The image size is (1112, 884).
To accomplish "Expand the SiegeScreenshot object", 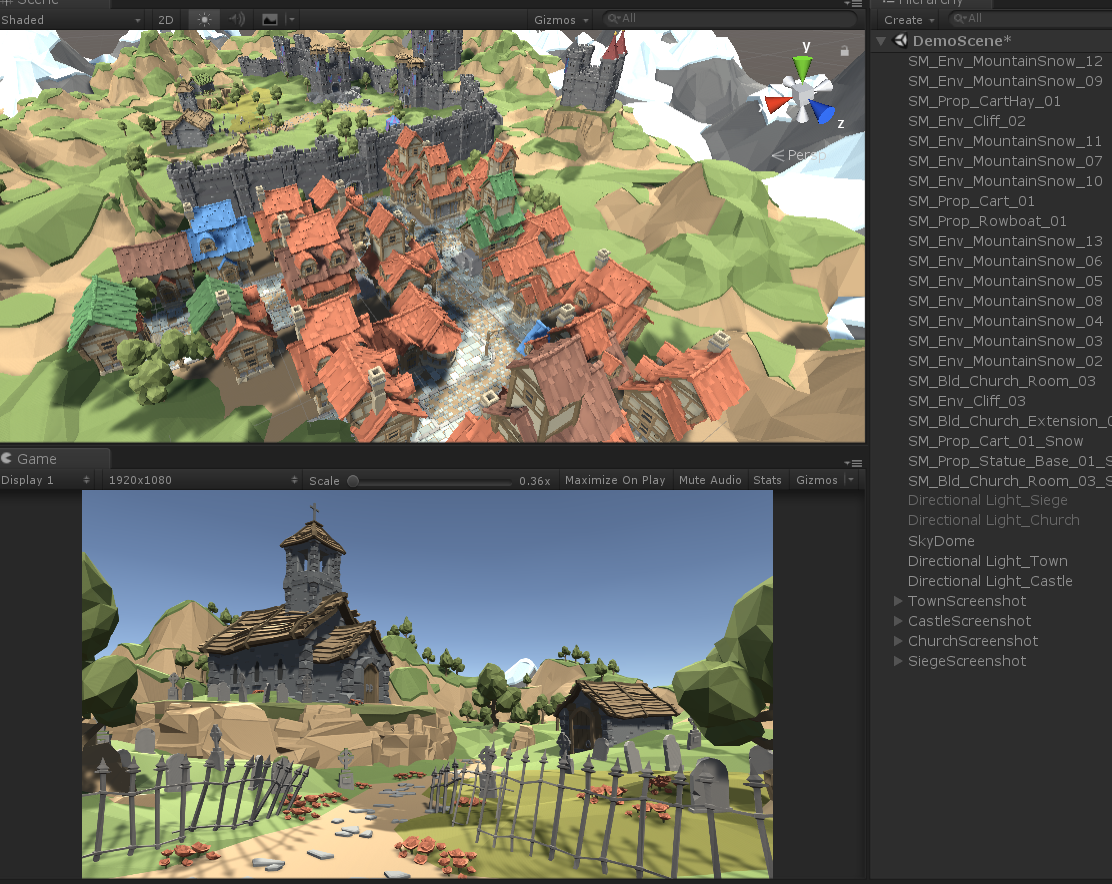I will point(898,661).
